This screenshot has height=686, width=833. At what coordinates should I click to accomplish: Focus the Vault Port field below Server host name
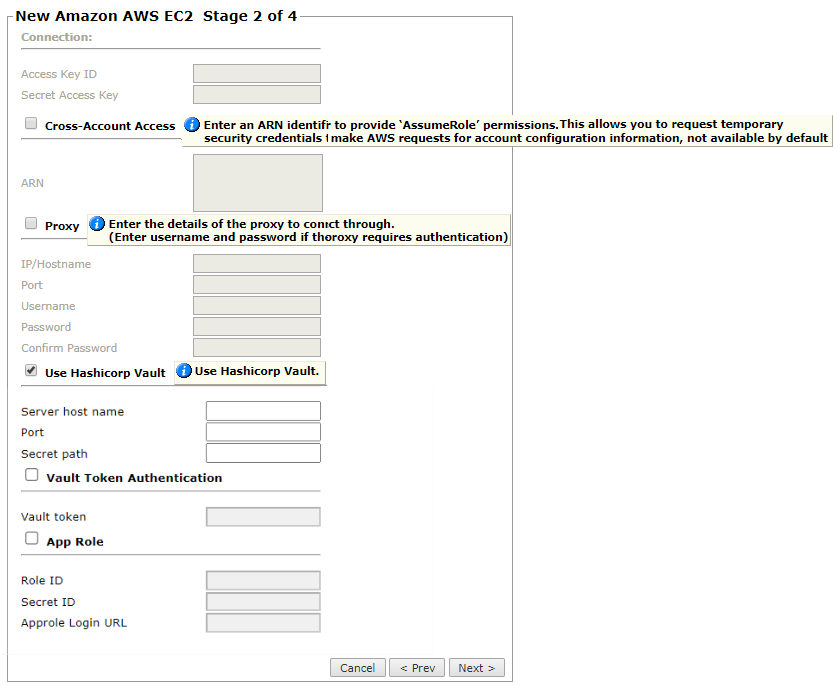click(x=264, y=432)
